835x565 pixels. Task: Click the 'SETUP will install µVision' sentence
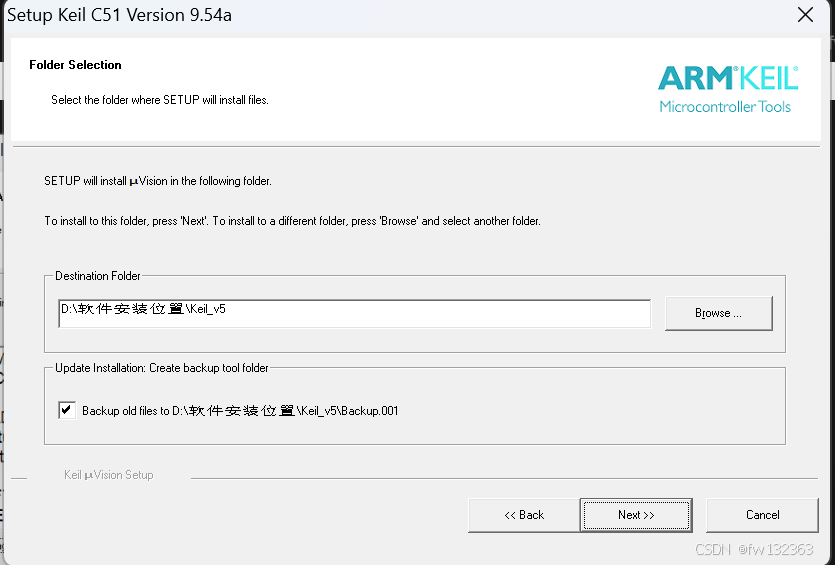tap(158, 181)
